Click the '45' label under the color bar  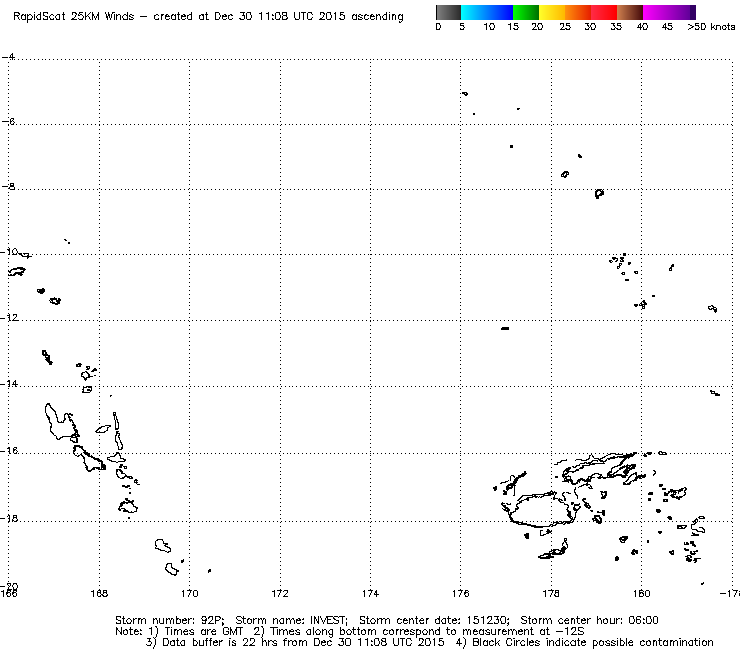(x=667, y=27)
